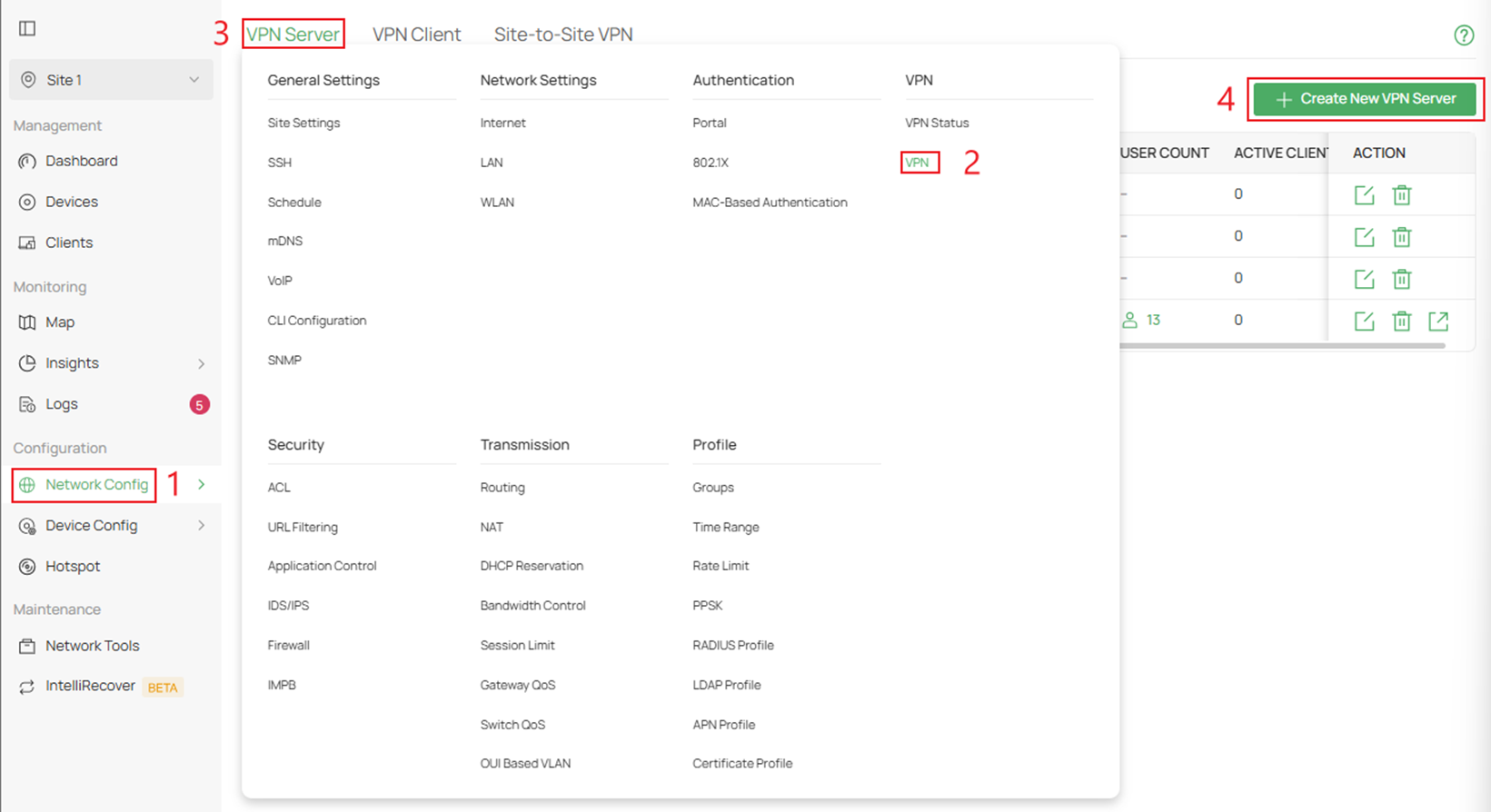Open the Certificate Profile entry
This screenshot has width=1491, height=812.
[742, 764]
